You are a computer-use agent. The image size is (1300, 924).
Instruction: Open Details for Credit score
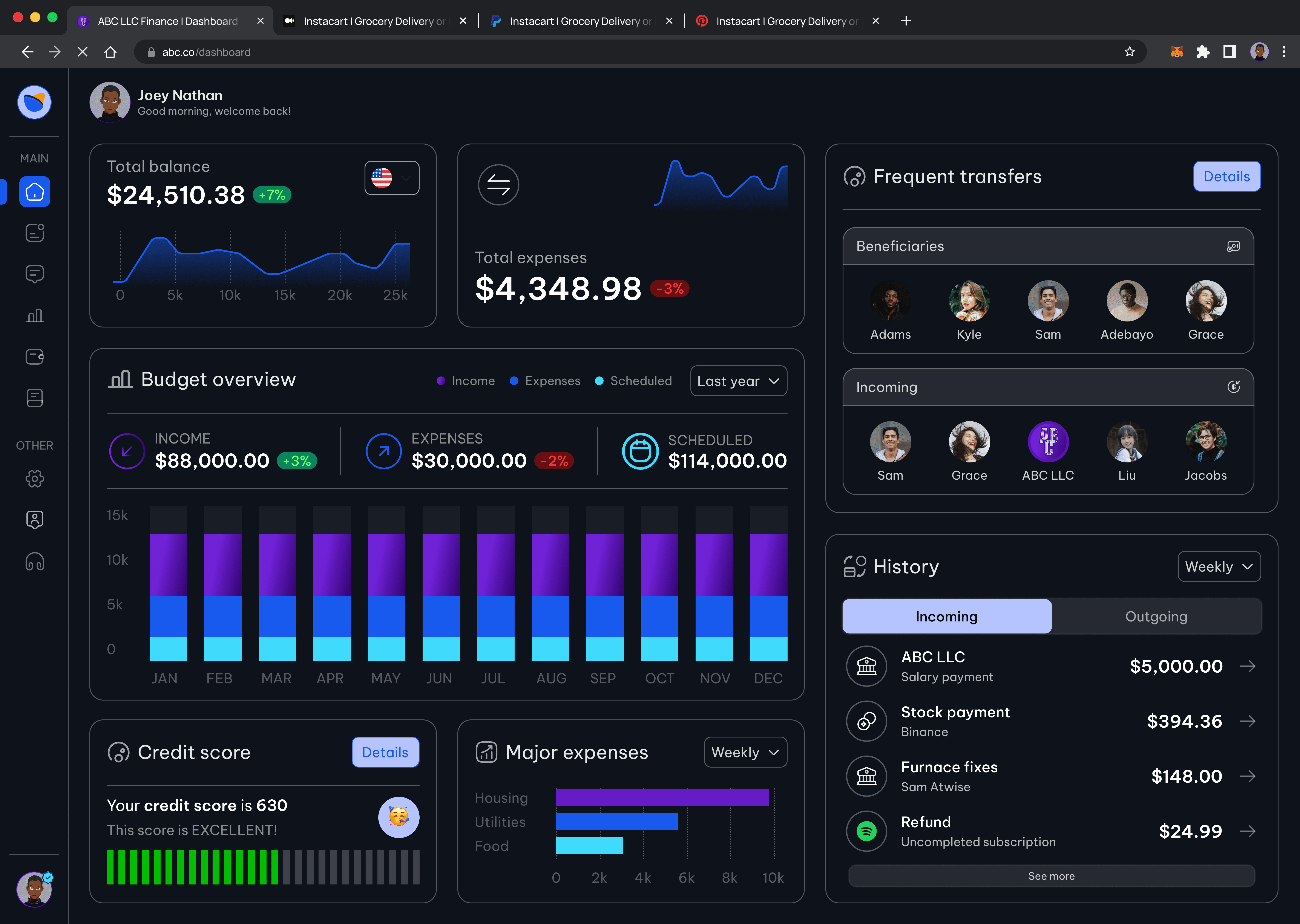point(385,752)
